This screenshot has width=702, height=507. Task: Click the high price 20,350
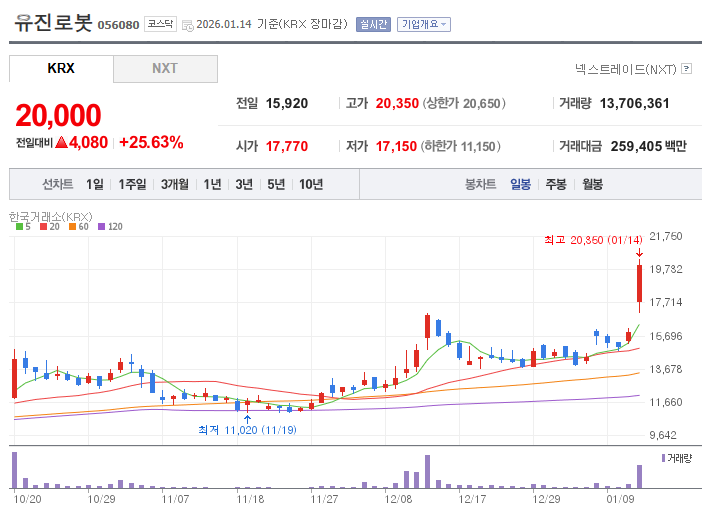click(x=397, y=103)
